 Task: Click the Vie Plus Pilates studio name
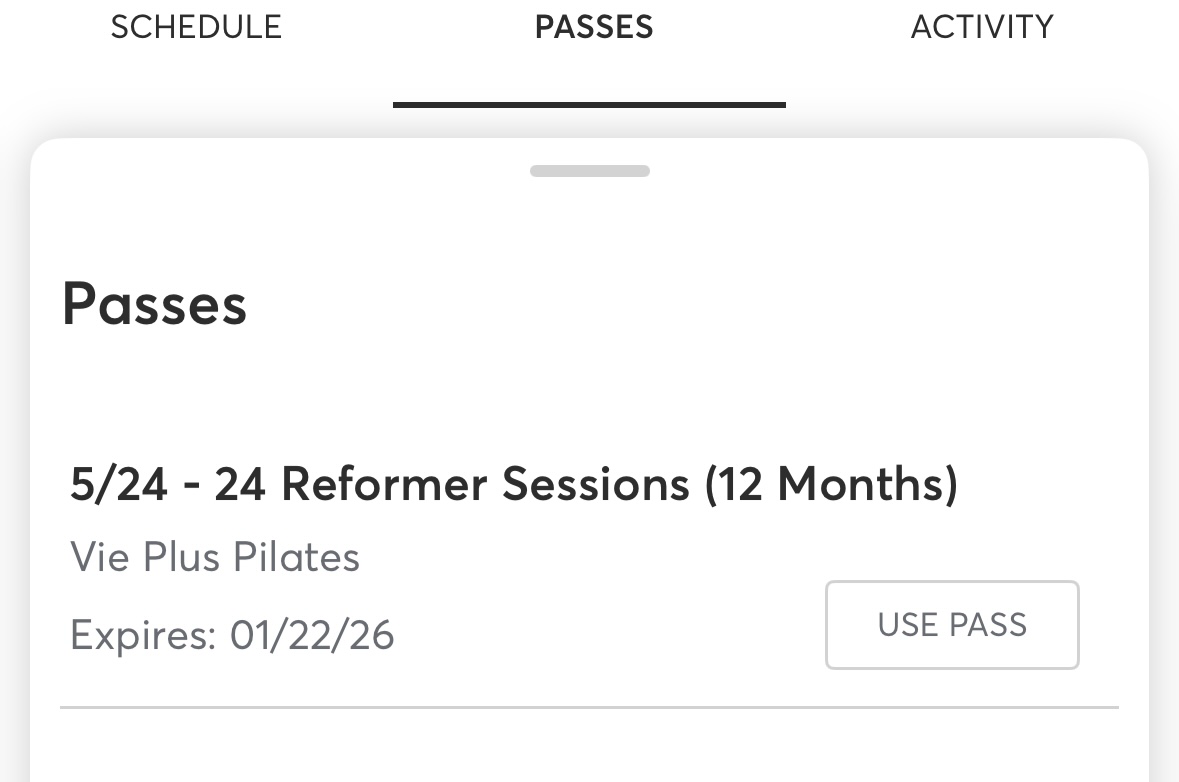tap(215, 557)
